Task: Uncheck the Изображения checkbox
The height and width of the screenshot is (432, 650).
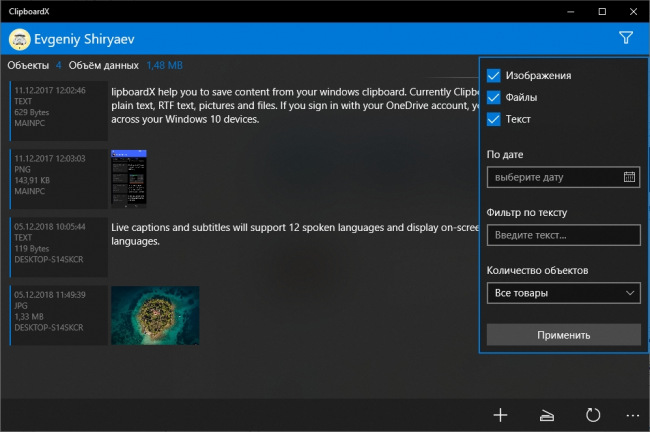Action: 493,75
